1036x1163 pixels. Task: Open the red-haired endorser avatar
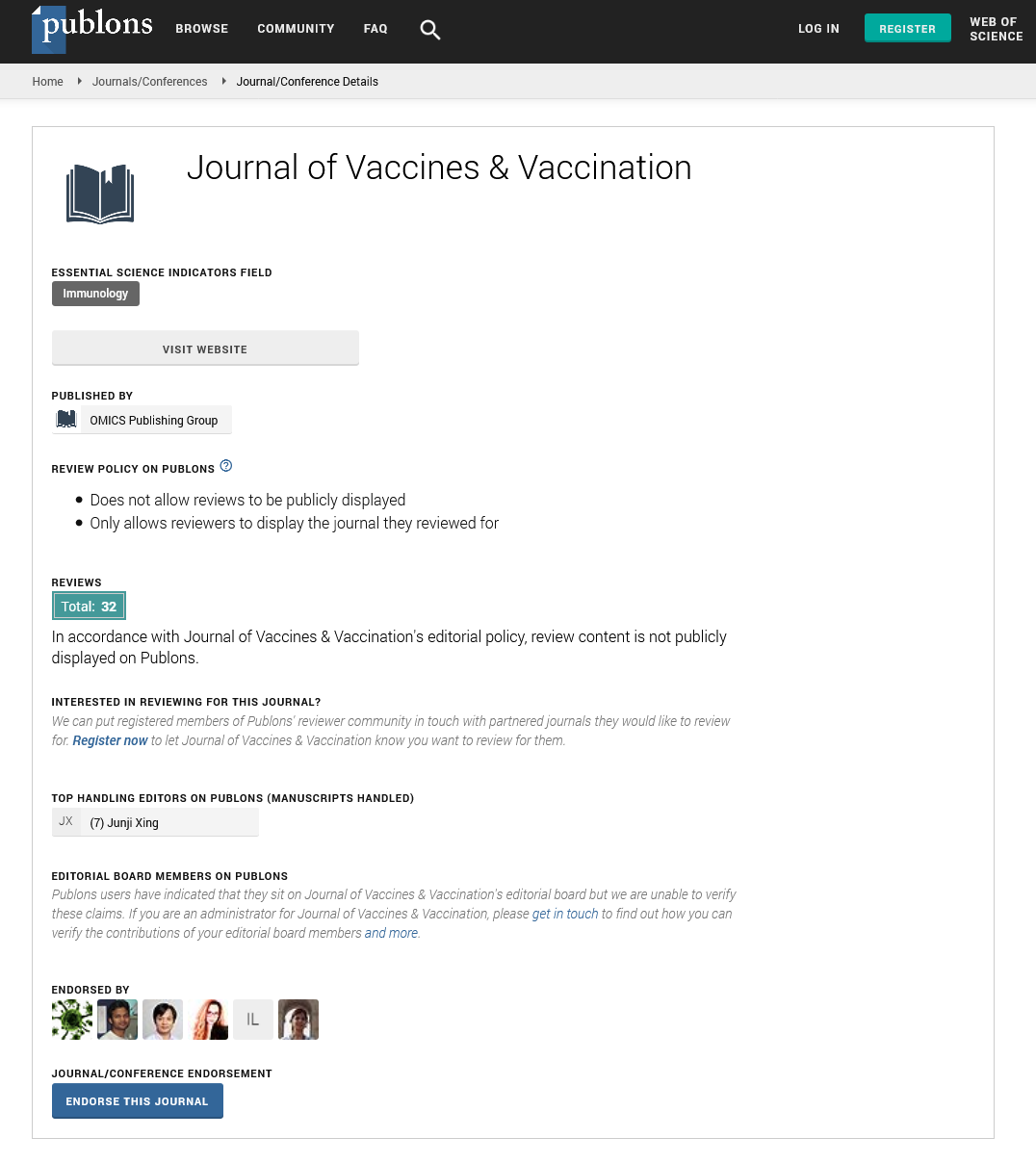208,1020
